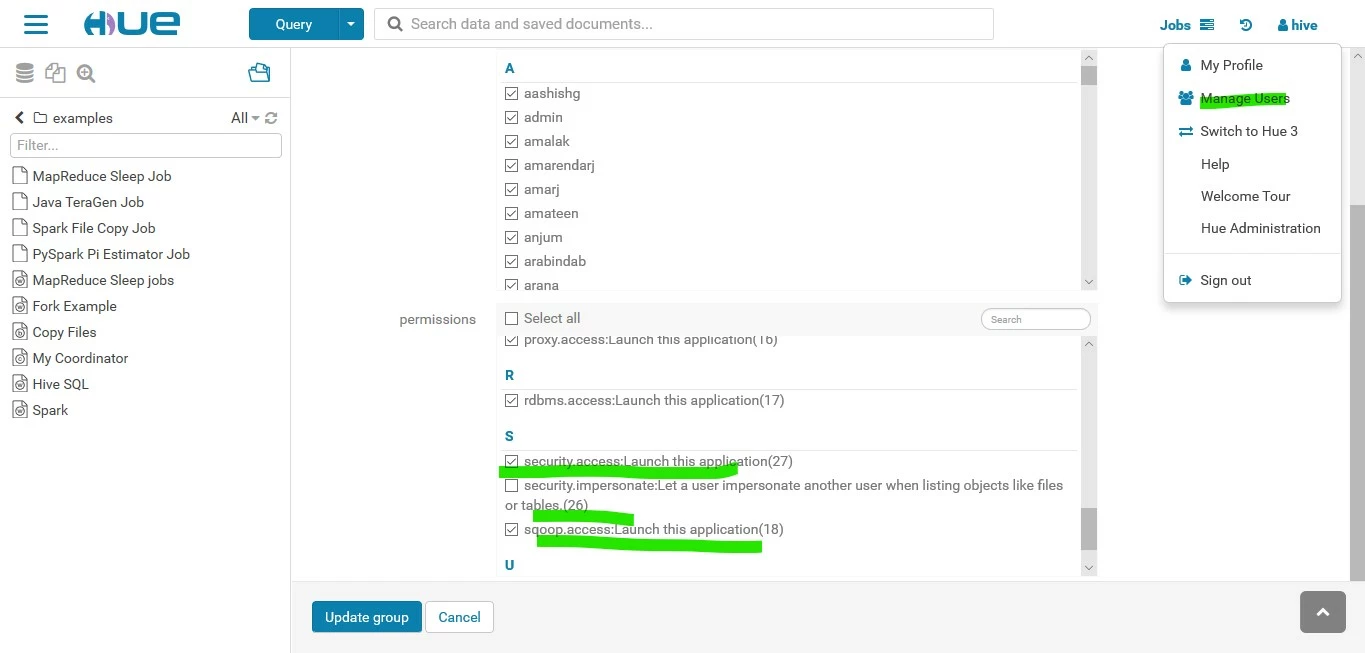Check the permissions Select all checkbox
The width and height of the screenshot is (1365, 653).
pos(512,319)
